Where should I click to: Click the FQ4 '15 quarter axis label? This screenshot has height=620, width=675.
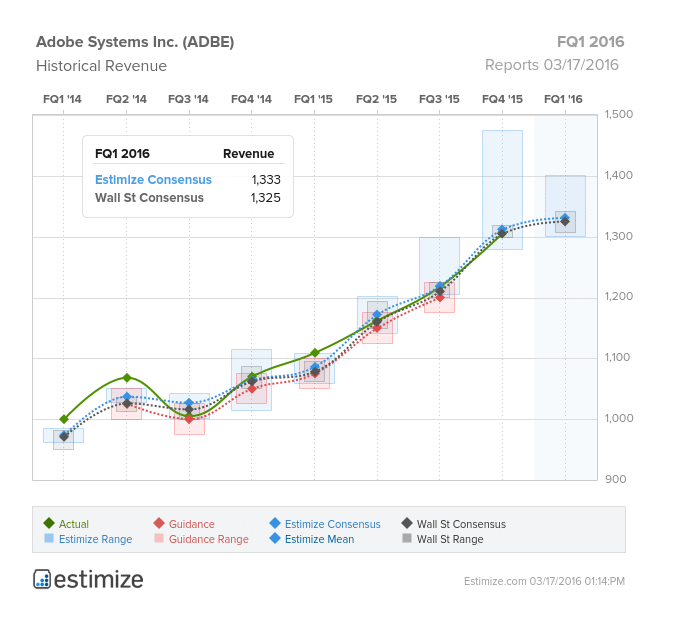[502, 99]
